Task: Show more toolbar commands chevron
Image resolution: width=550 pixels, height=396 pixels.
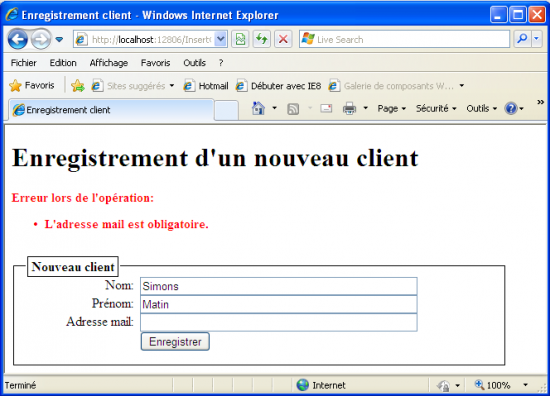Action: pyautogui.click(x=541, y=102)
